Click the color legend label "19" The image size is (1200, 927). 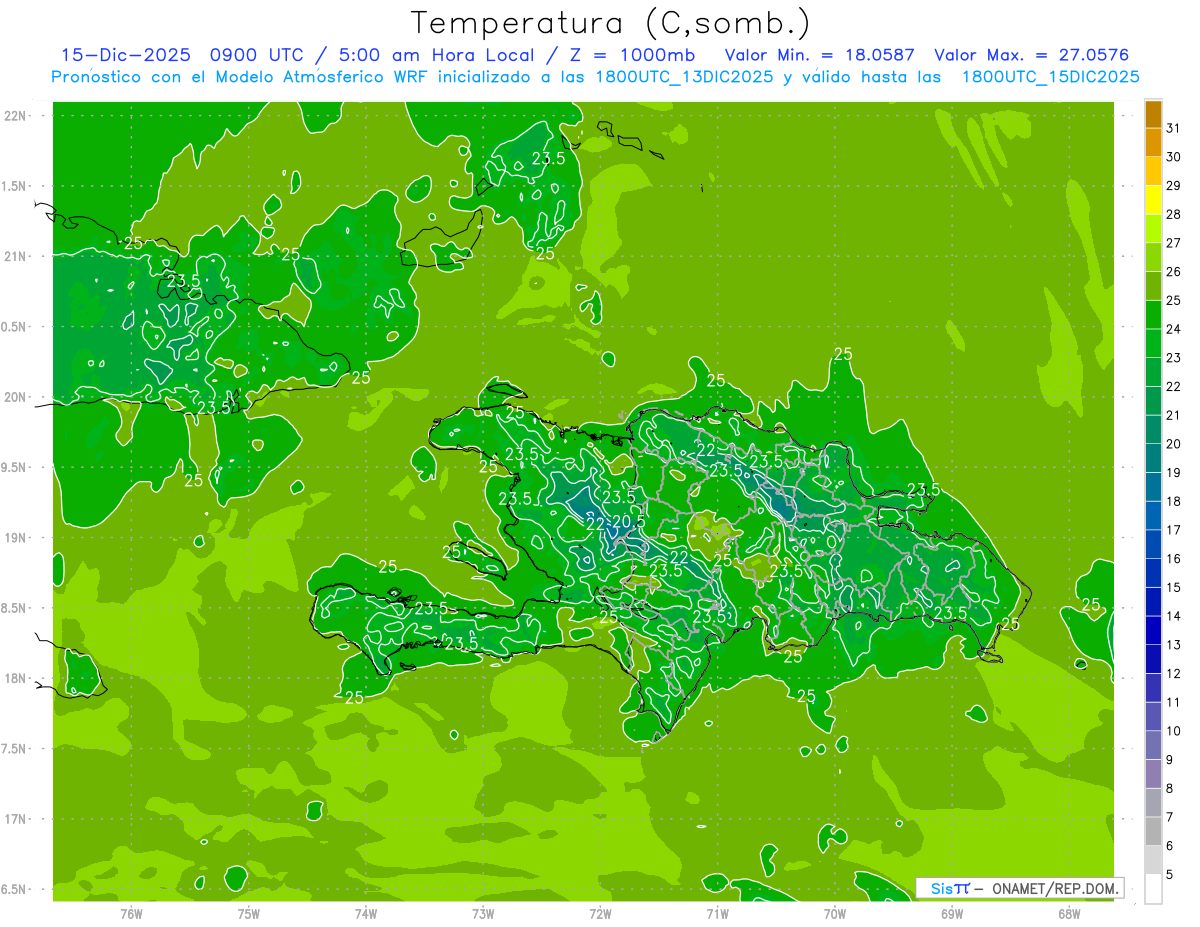(1174, 473)
